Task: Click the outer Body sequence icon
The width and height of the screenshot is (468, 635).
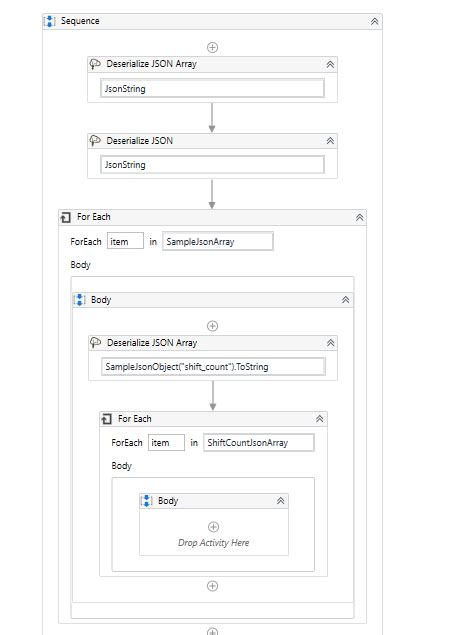Action: (80, 300)
